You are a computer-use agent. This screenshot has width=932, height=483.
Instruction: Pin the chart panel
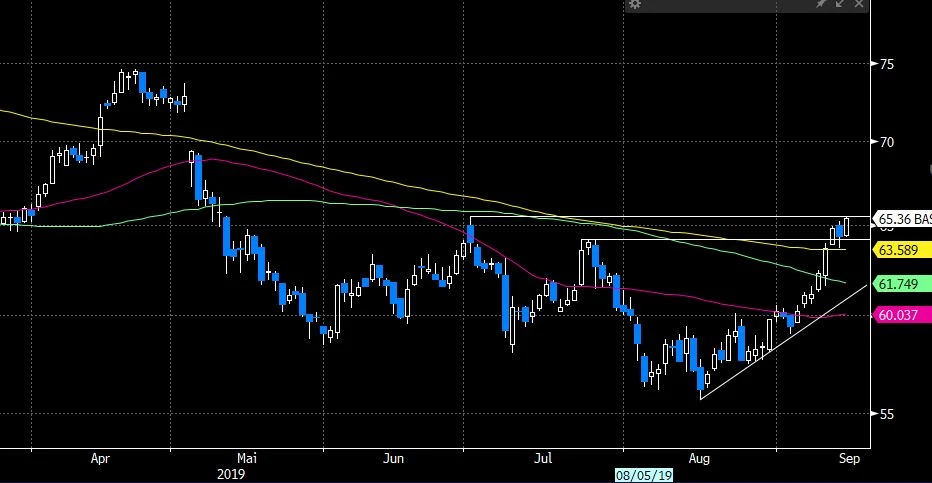[x=822, y=6]
